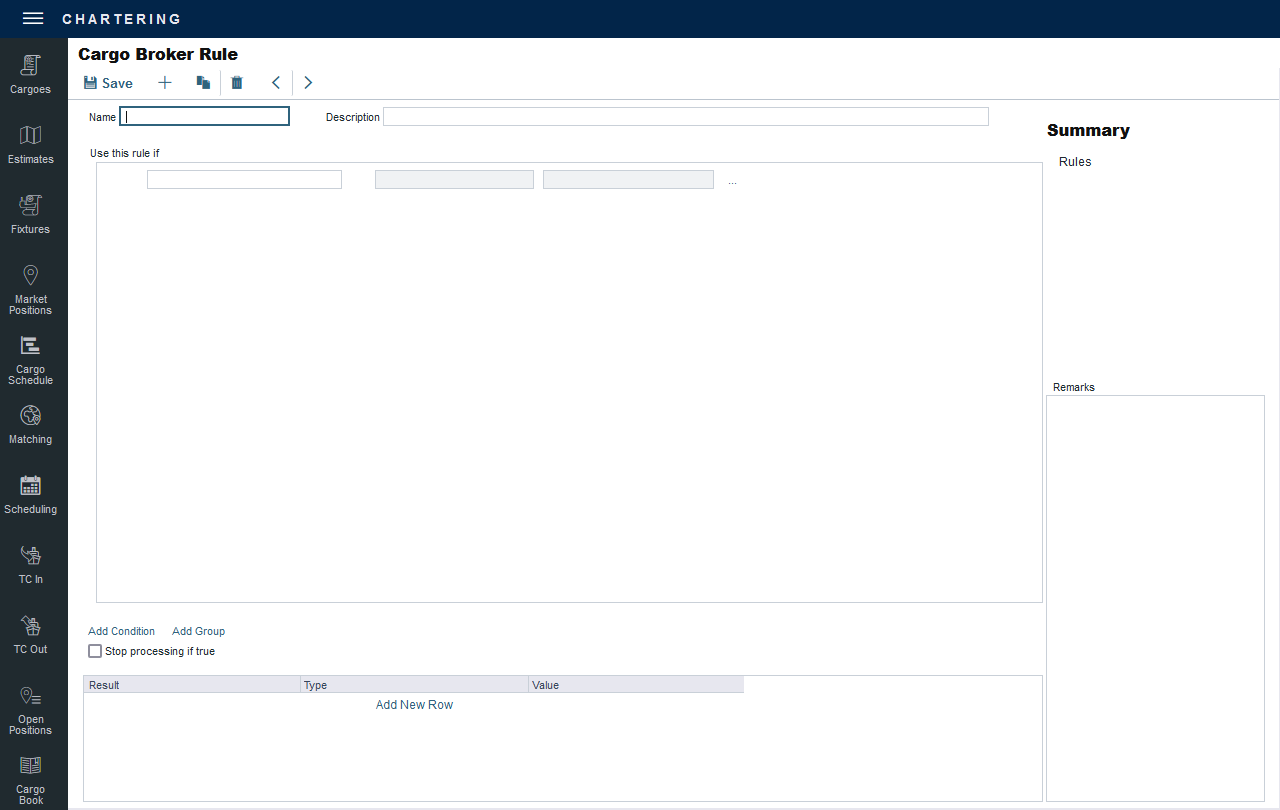Enable Stop processing if true checkbox

[x=95, y=651]
